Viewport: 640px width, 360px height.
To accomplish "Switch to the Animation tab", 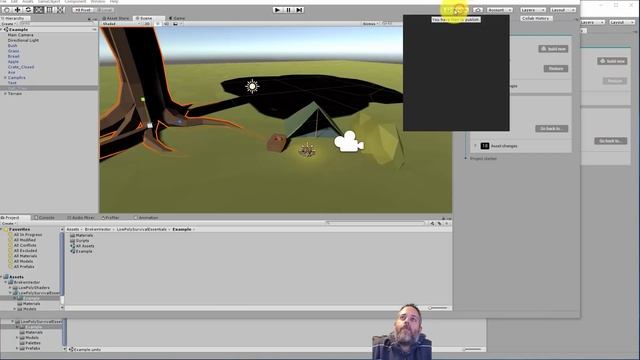I will click(x=146, y=218).
